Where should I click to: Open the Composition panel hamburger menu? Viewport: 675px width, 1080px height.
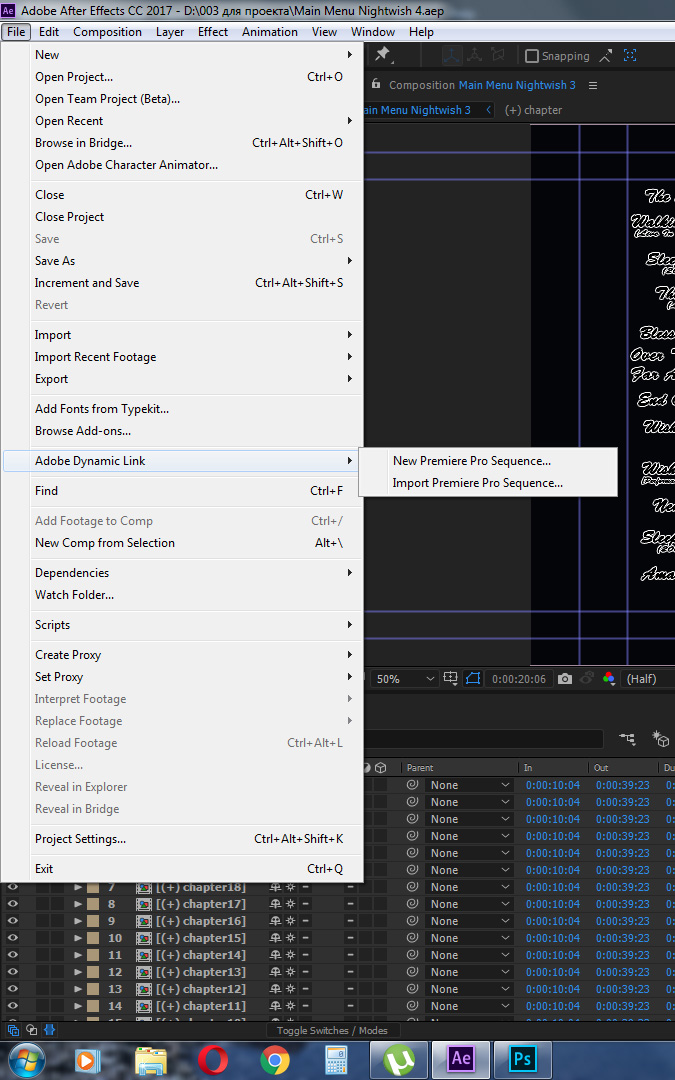pyautogui.click(x=593, y=85)
